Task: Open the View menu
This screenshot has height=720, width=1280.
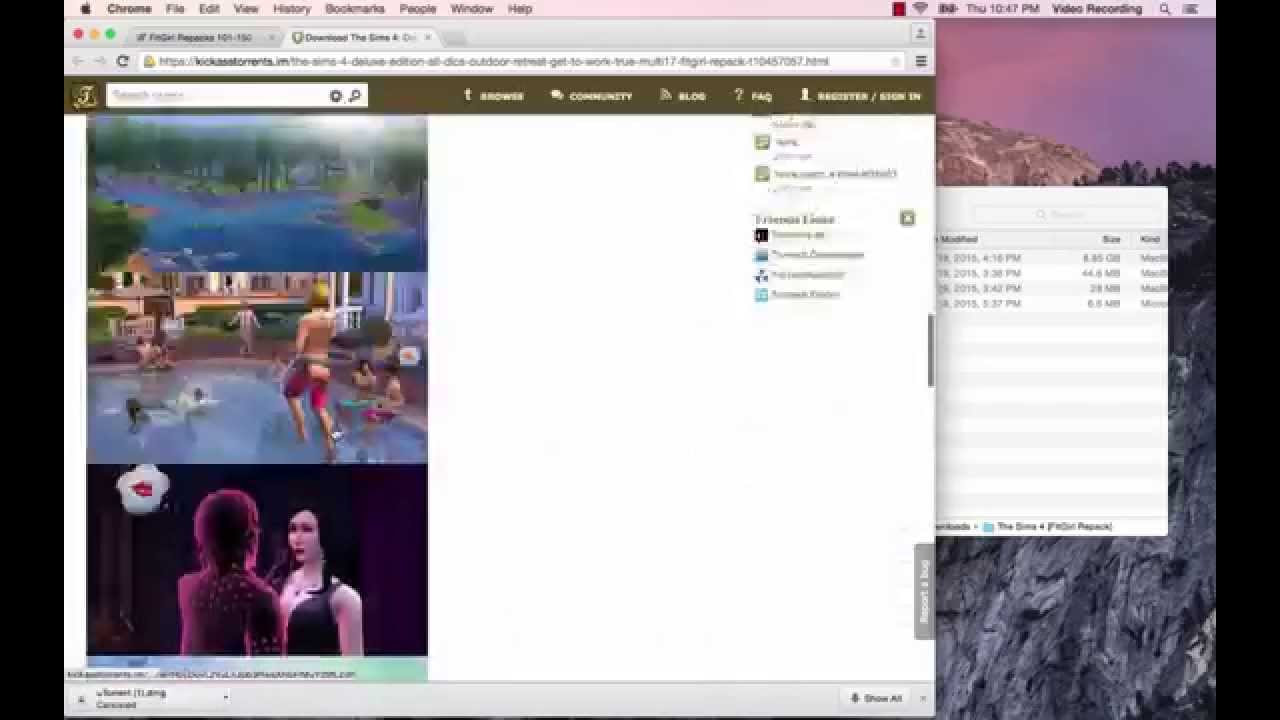Action: point(246,9)
